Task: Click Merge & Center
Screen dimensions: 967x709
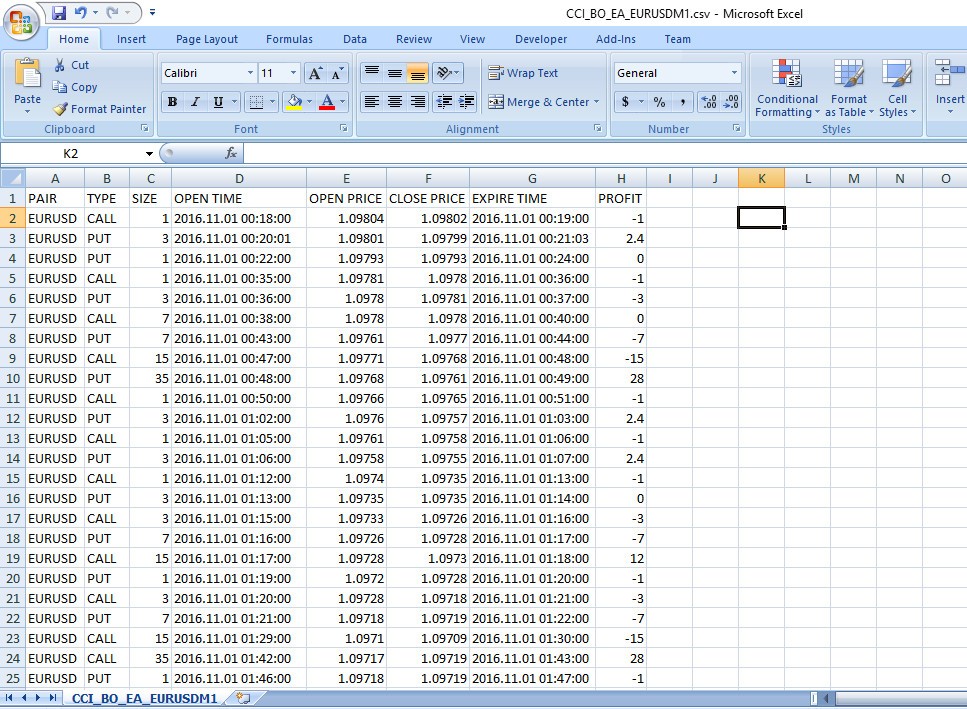Action: 538,102
